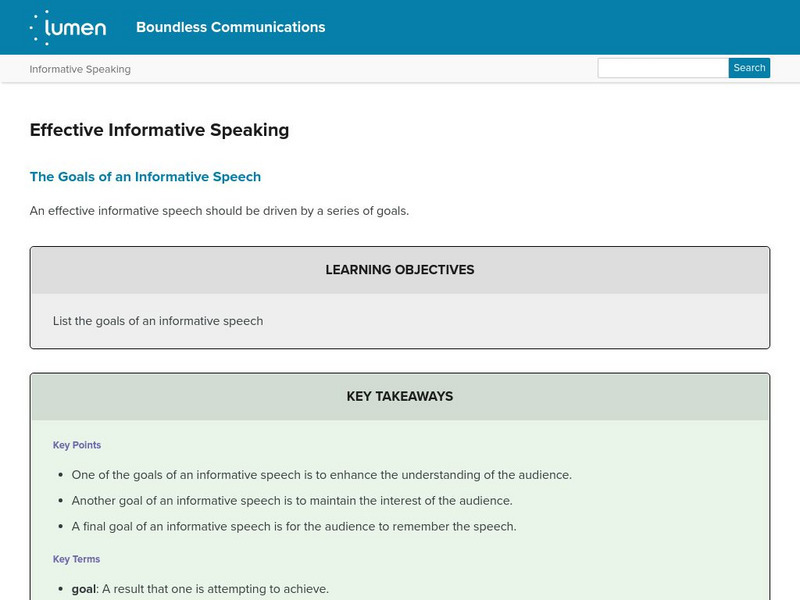
Task: Click the Key Takeaways box header
Action: (x=400, y=396)
